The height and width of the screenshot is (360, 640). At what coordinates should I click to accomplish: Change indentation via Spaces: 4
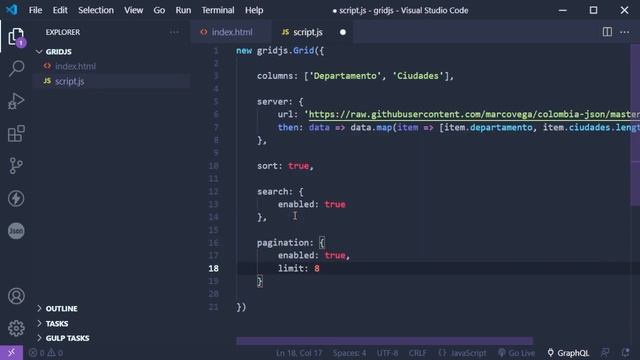click(x=349, y=353)
